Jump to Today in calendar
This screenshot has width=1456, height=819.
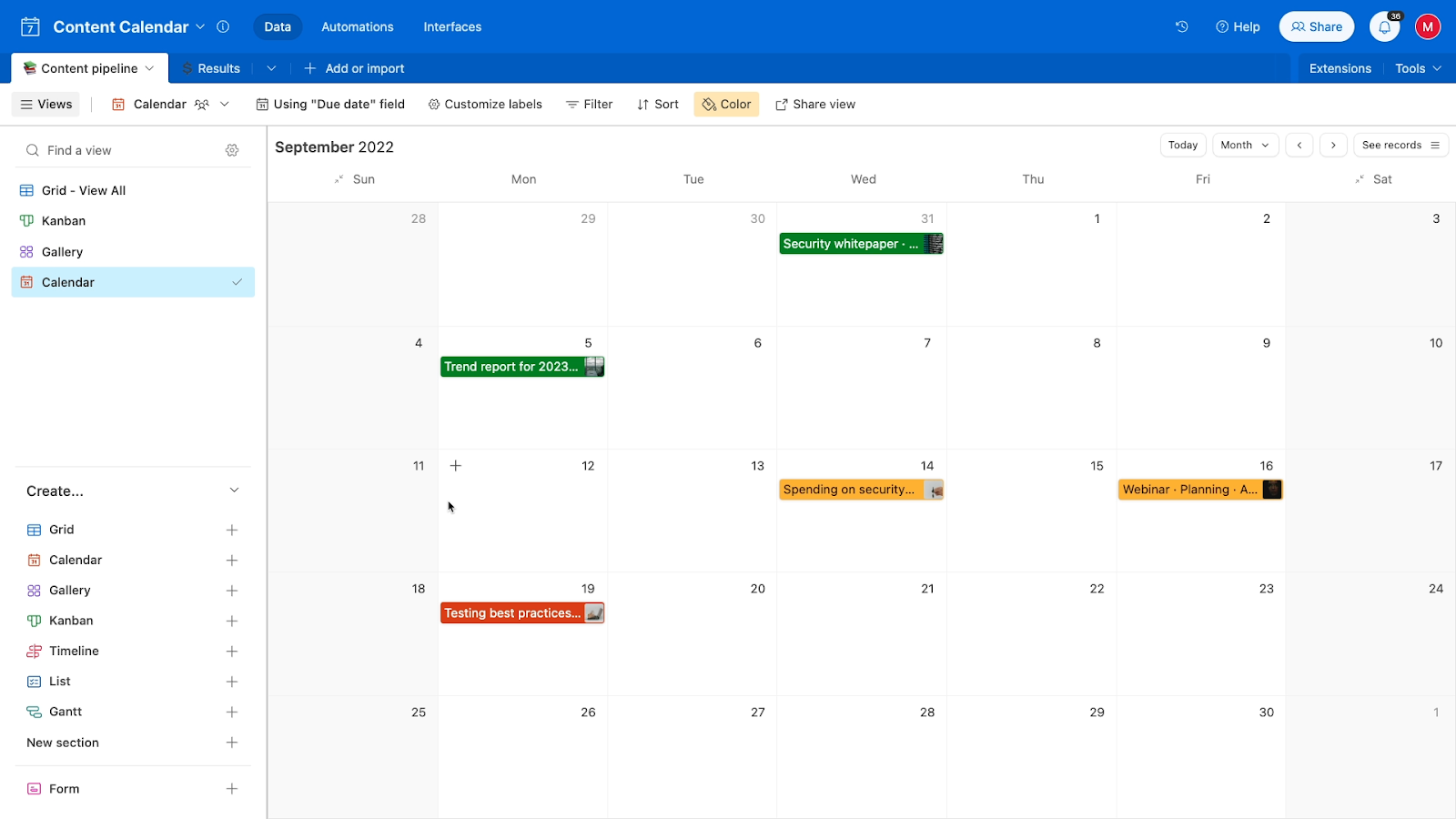pyautogui.click(x=1183, y=145)
